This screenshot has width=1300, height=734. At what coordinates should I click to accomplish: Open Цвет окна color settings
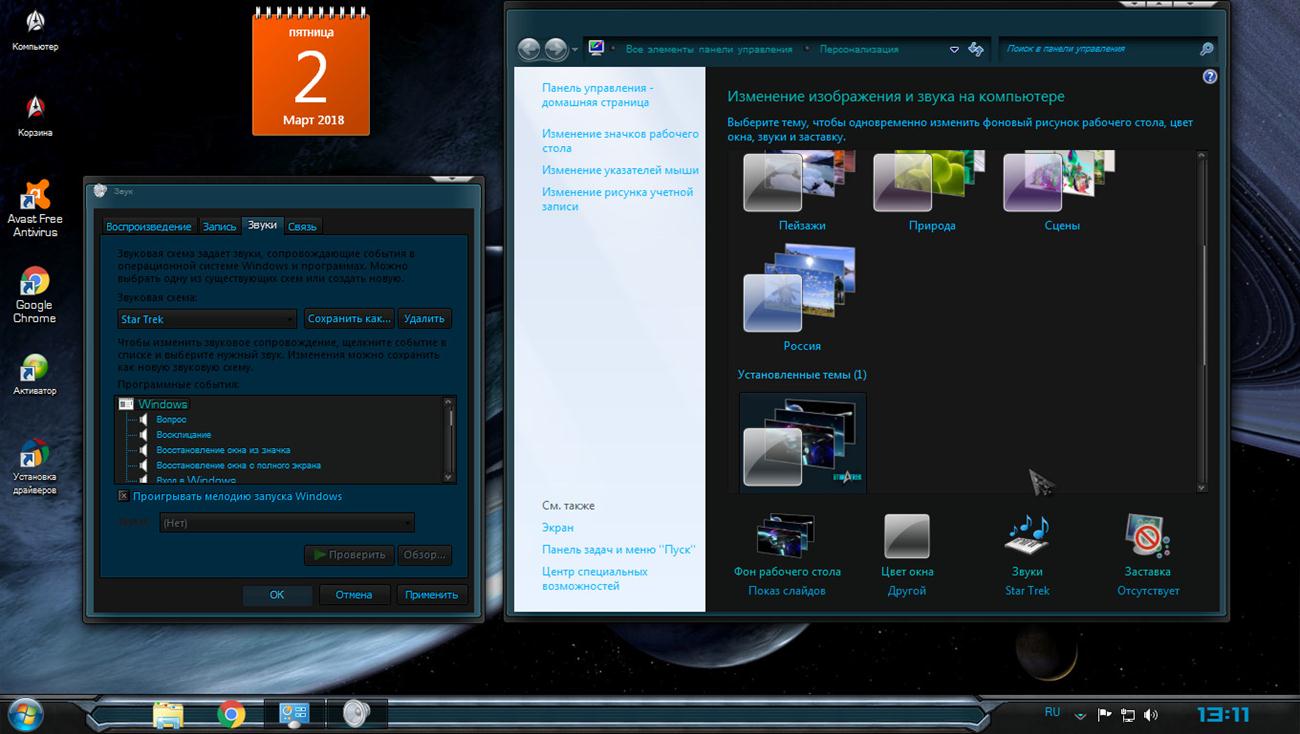point(907,555)
